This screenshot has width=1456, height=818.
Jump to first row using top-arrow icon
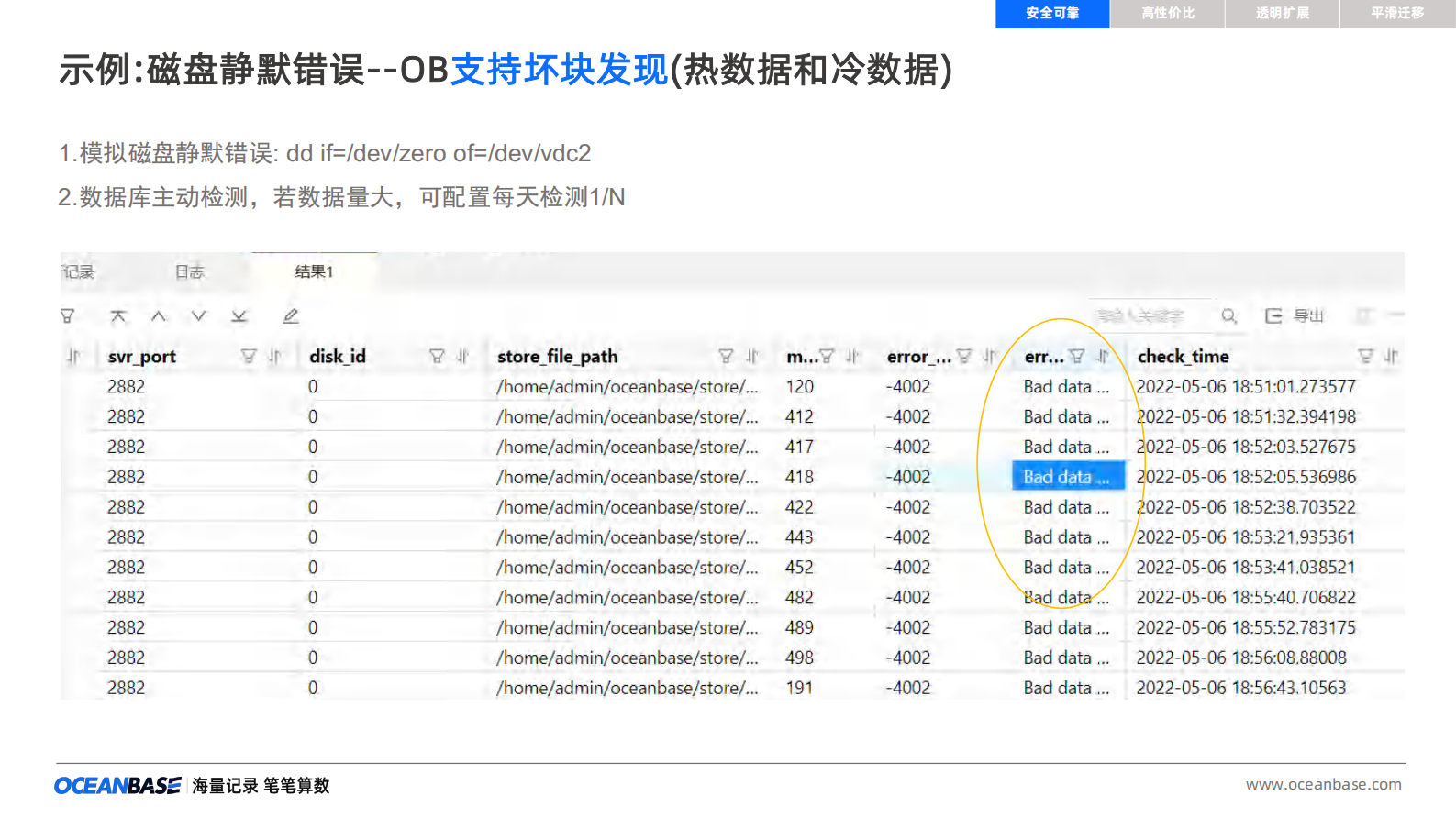(x=118, y=316)
